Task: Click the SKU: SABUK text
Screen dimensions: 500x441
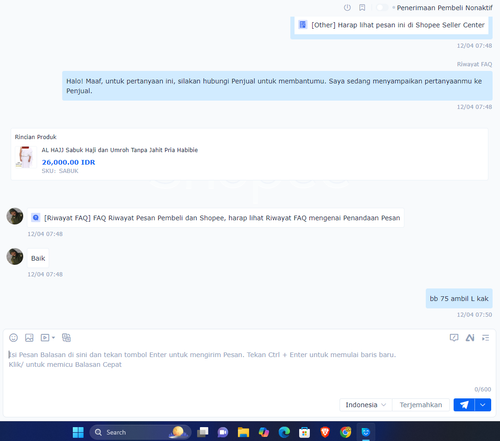Action: coord(60,171)
